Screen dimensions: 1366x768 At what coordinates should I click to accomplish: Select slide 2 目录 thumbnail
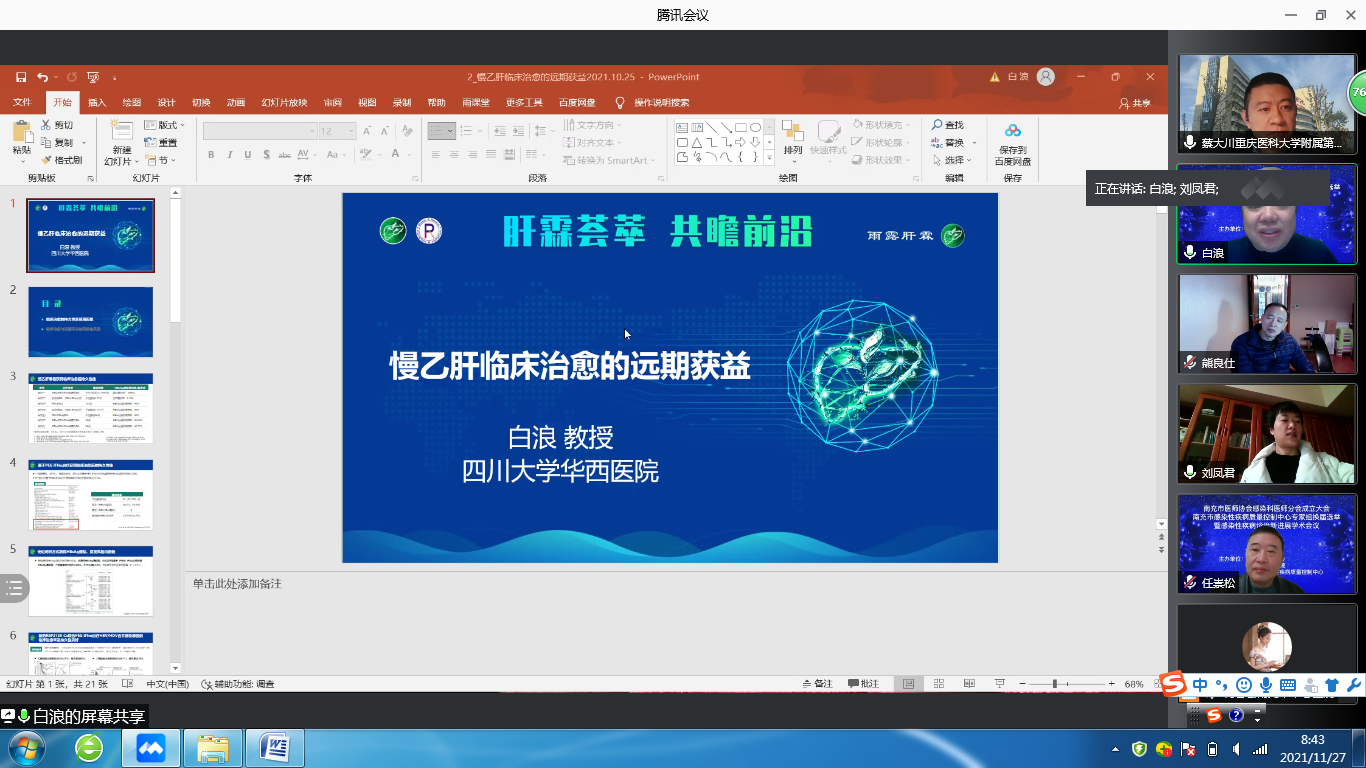click(91, 322)
